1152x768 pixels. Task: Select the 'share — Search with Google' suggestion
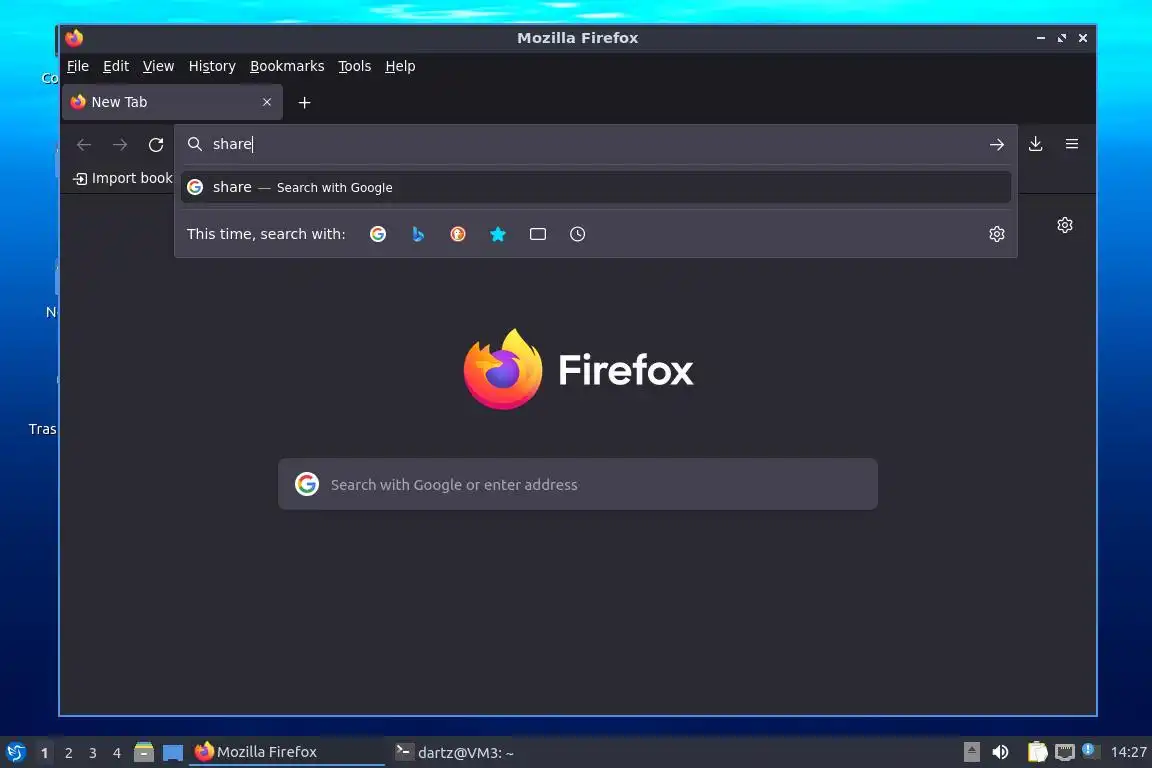(x=596, y=187)
